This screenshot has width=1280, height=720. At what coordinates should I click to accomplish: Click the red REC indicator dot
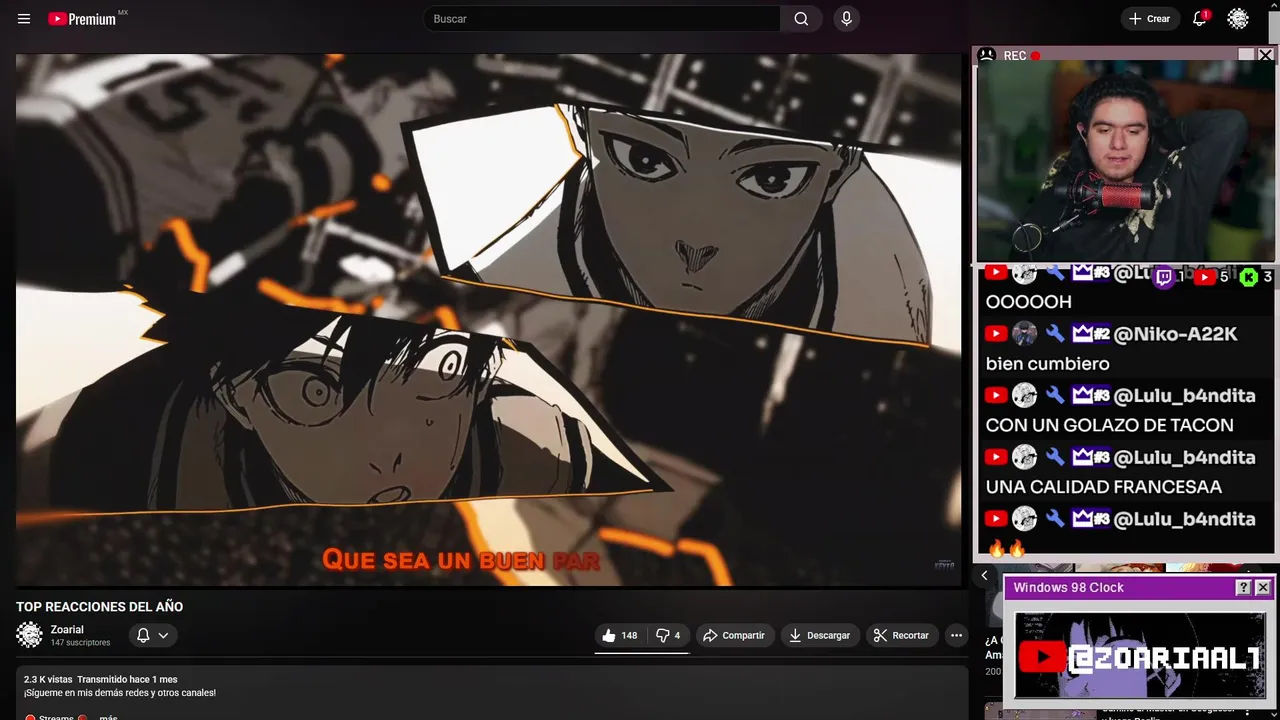[x=1036, y=56]
